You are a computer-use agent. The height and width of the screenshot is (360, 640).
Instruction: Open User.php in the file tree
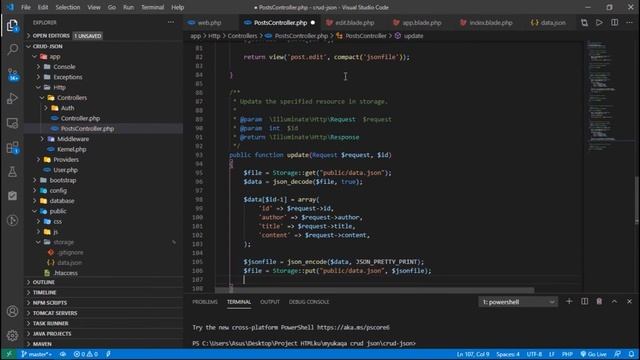tap(104, 170)
